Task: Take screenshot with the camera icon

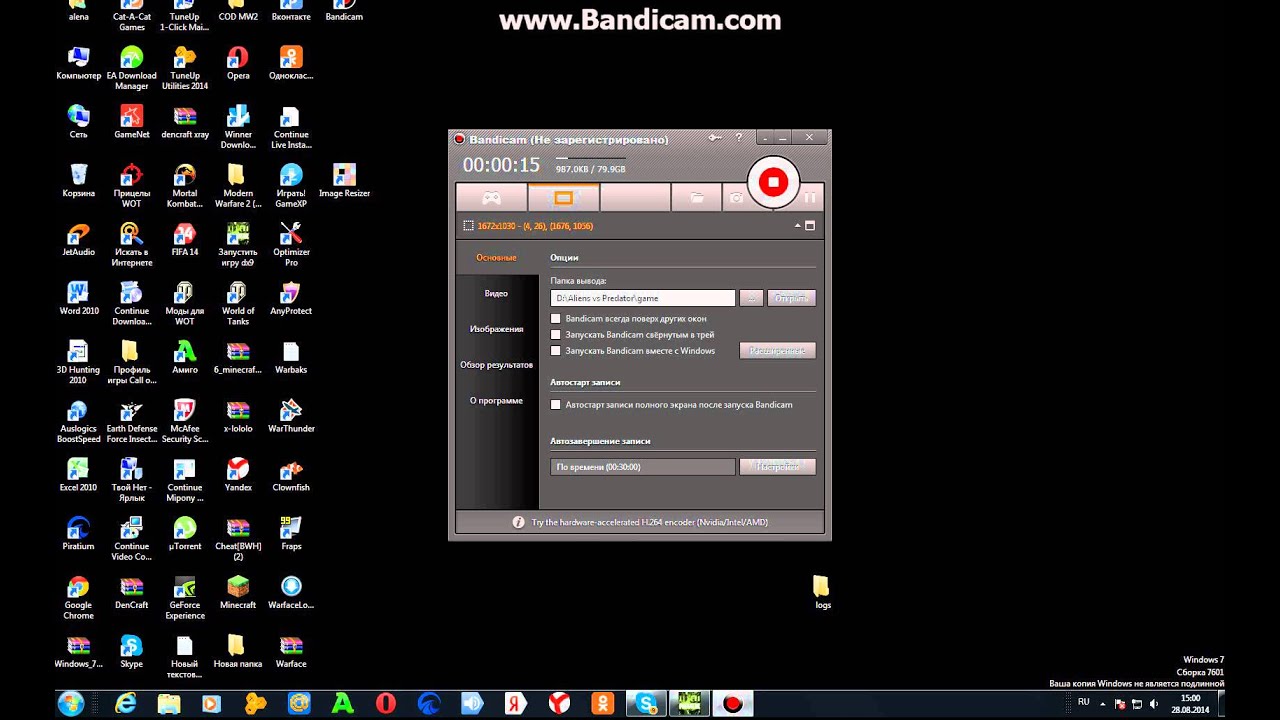Action: click(x=736, y=198)
